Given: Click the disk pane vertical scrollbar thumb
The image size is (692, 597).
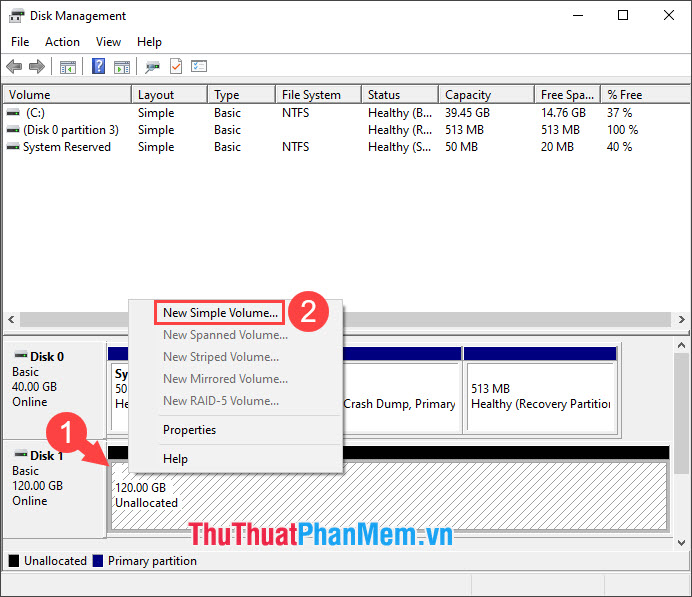Looking at the screenshot, I should [681, 414].
